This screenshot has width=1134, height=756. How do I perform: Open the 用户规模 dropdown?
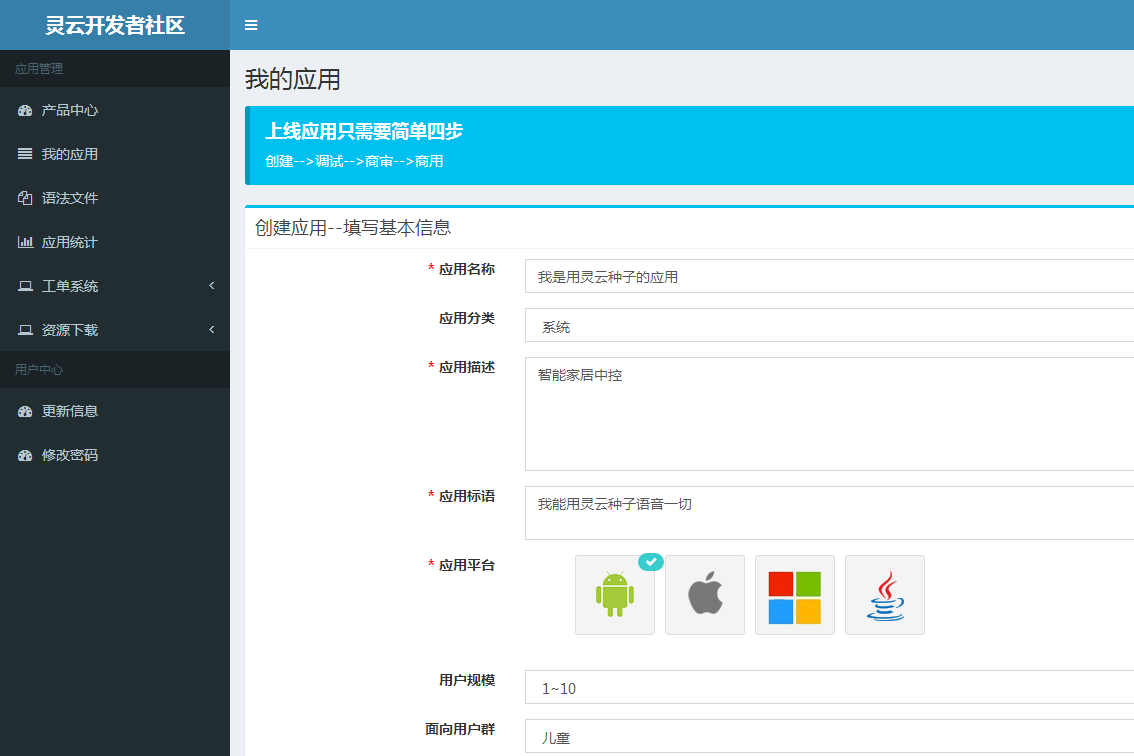(x=829, y=688)
